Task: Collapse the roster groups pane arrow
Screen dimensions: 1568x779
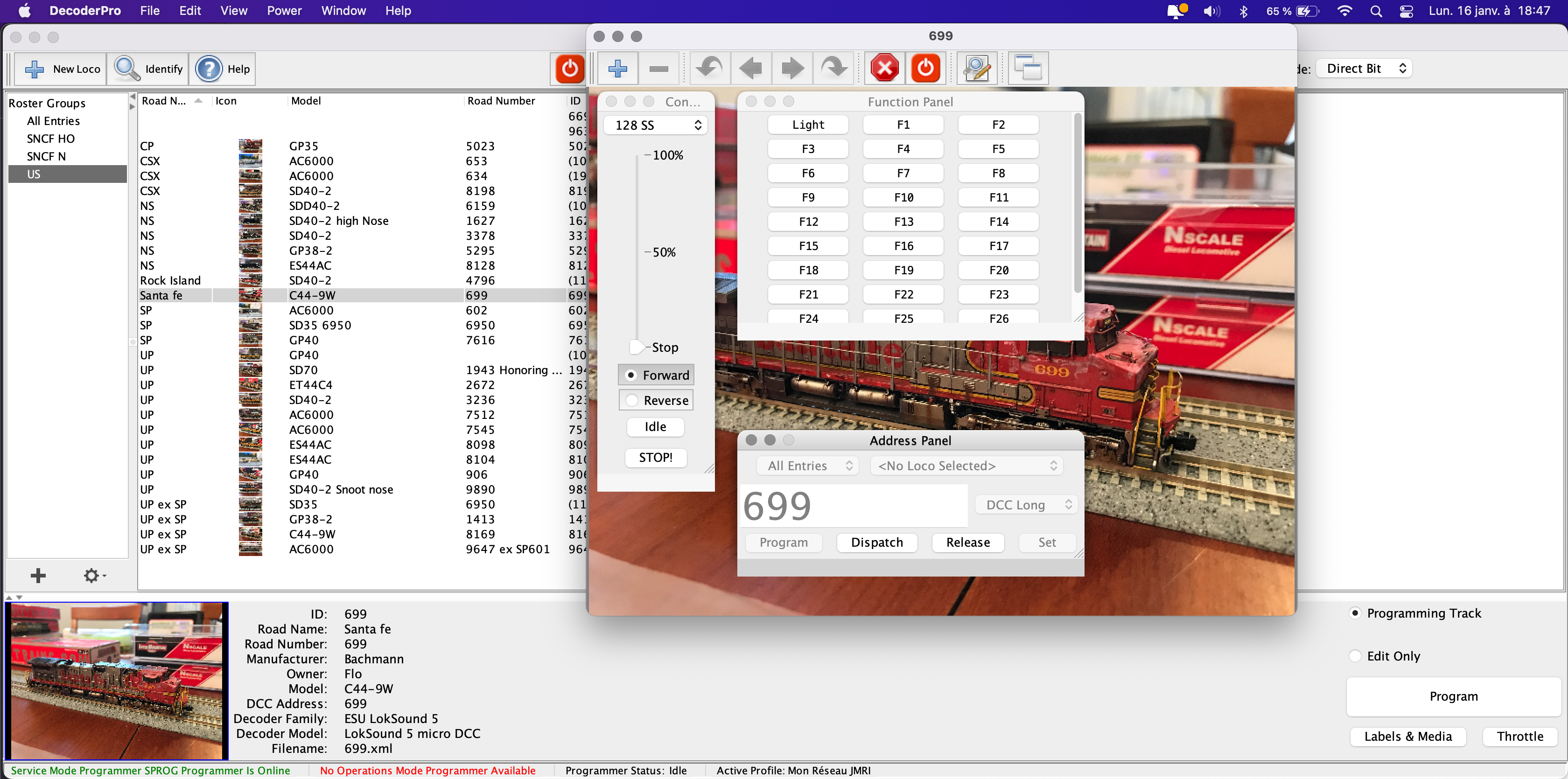Action: pyautogui.click(x=133, y=96)
